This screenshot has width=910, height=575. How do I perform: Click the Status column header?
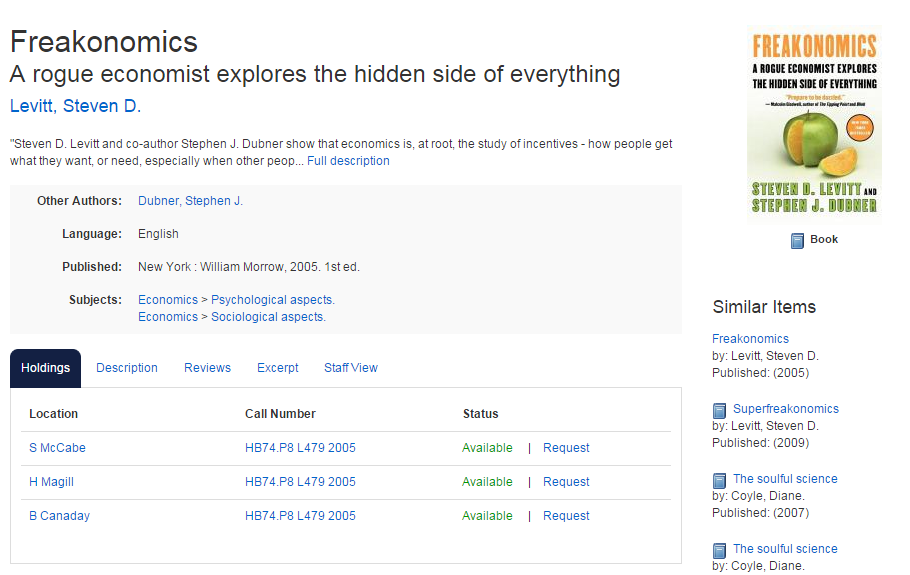481,414
